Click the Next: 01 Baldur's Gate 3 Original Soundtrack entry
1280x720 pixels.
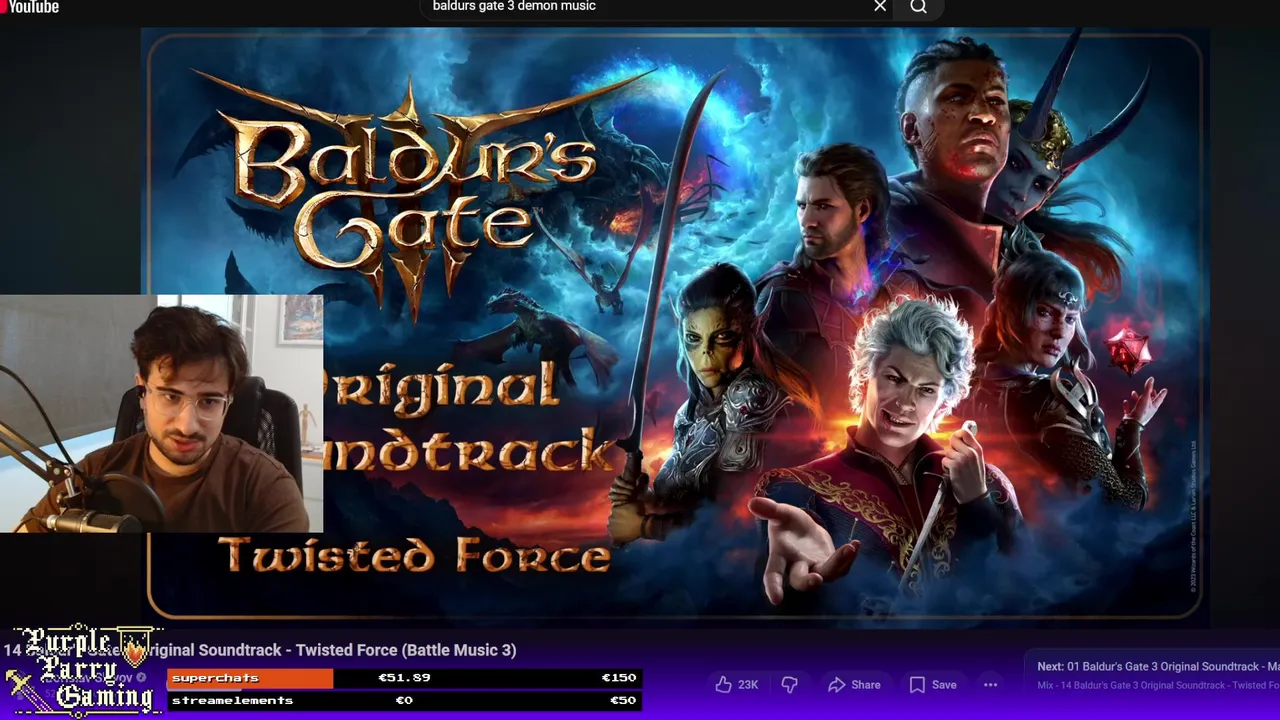[1158, 667]
